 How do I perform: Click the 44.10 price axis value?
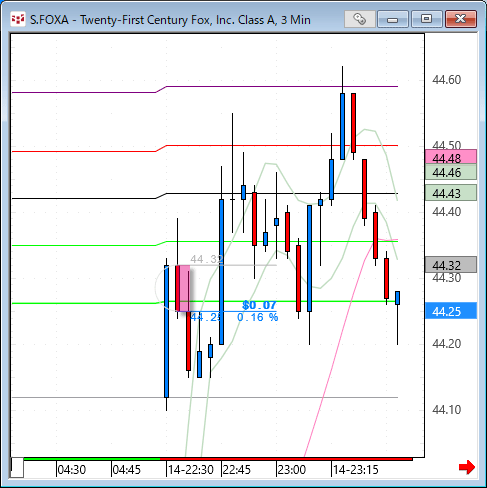click(x=446, y=410)
